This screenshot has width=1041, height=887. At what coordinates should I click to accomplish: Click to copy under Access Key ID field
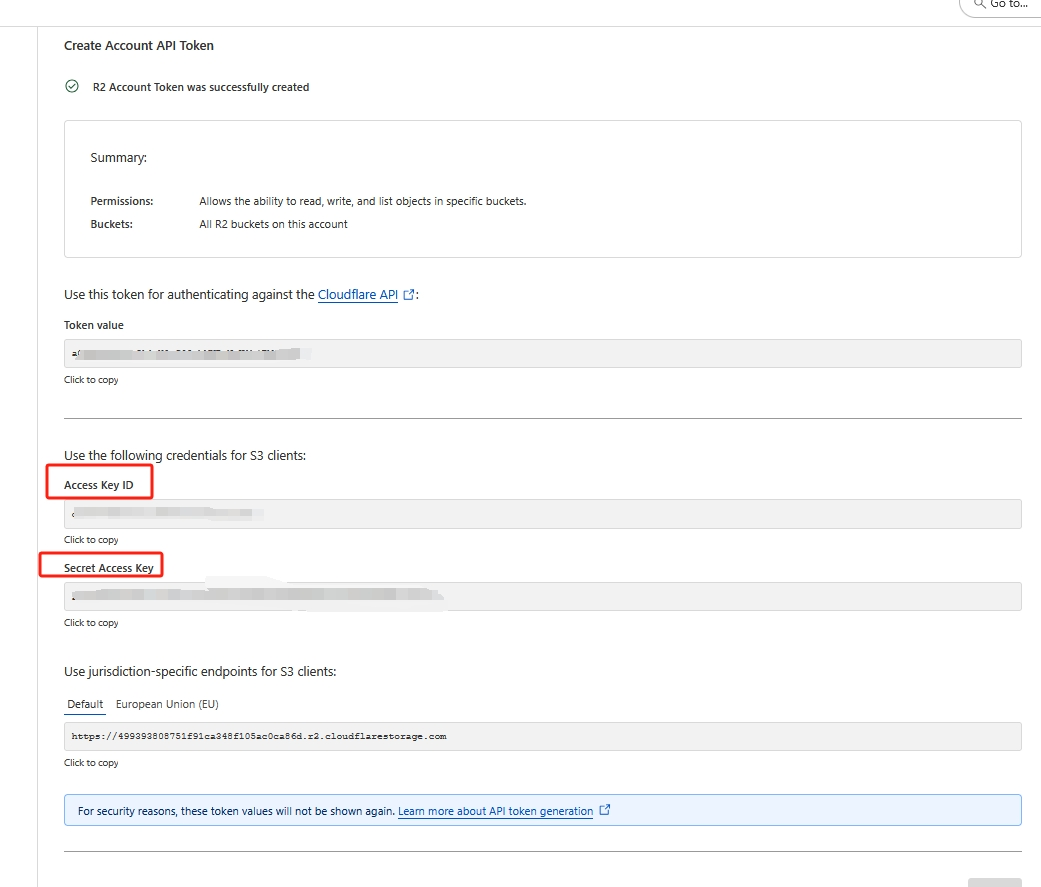pos(91,540)
